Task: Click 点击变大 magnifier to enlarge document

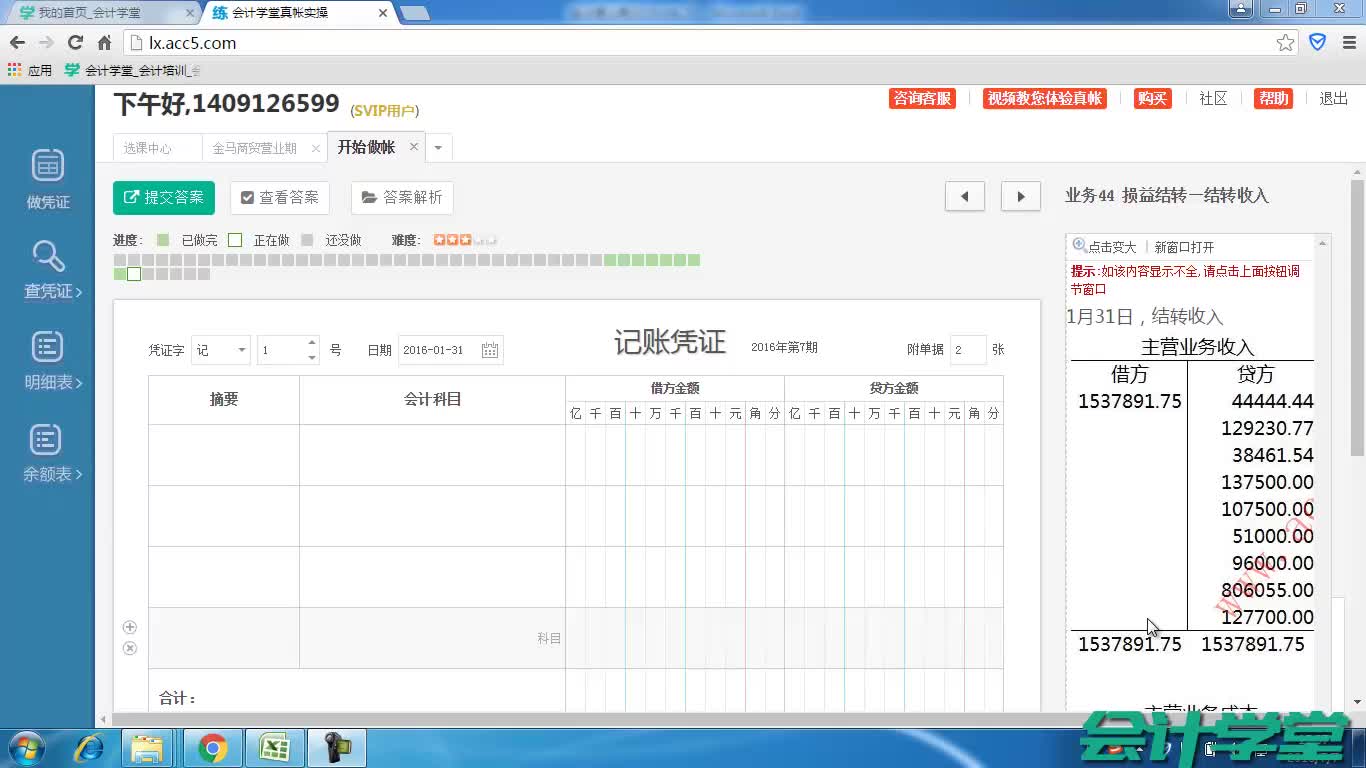Action: pyautogui.click(x=1104, y=247)
